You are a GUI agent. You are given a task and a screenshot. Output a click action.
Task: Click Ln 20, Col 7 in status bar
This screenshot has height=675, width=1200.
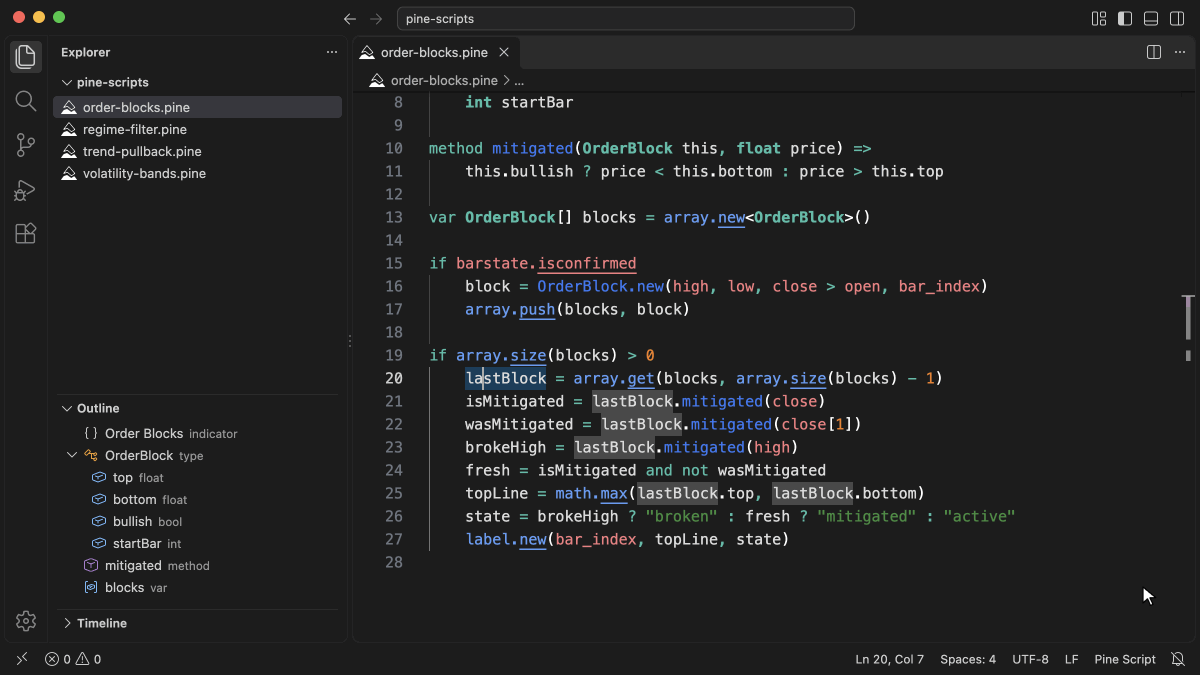[x=890, y=659]
